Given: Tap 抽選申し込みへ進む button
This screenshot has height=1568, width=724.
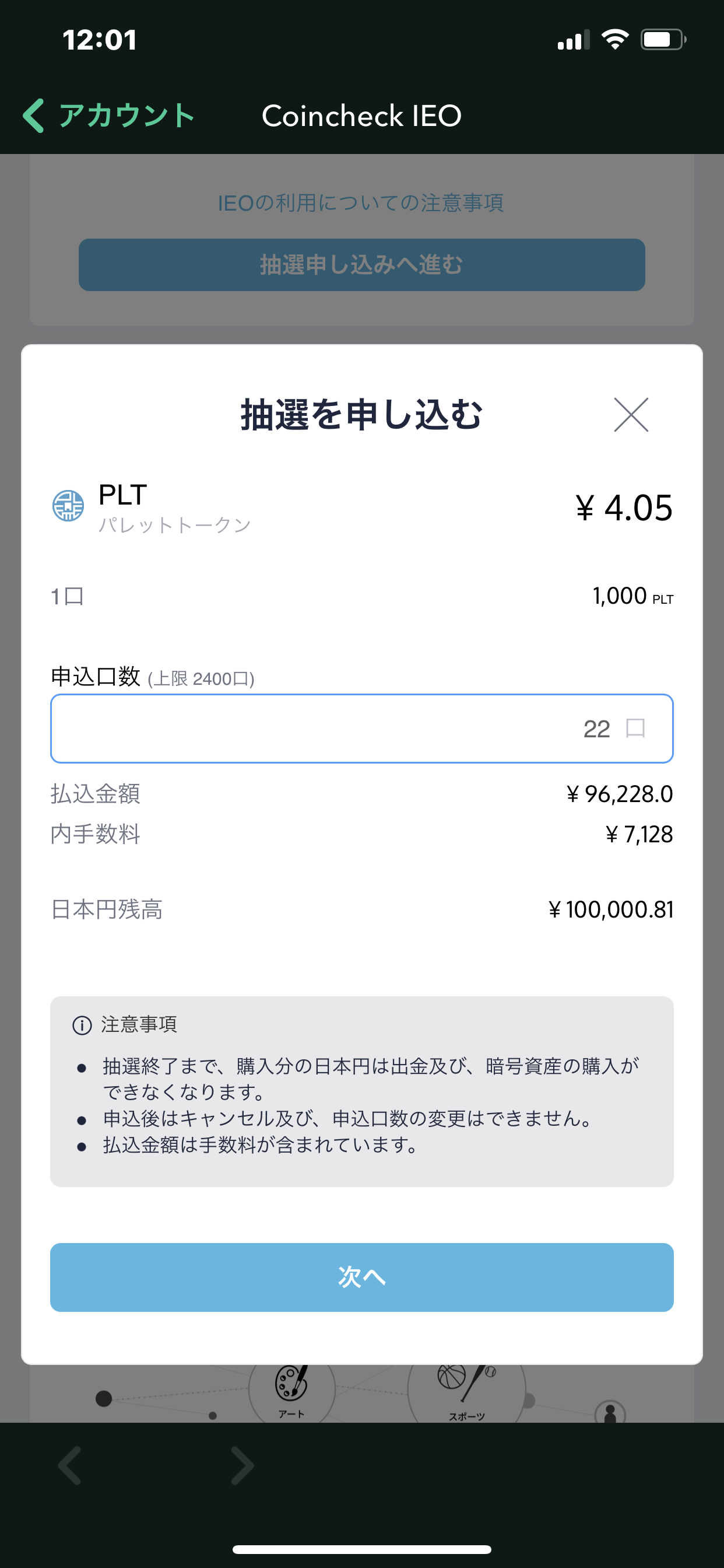Looking at the screenshot, I should [x=361, y=265].
